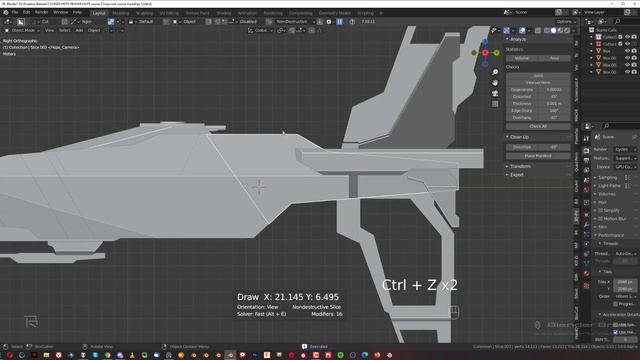
Task: Click the blue Z axis gizmo ball
Action: (x=485, y=41)
